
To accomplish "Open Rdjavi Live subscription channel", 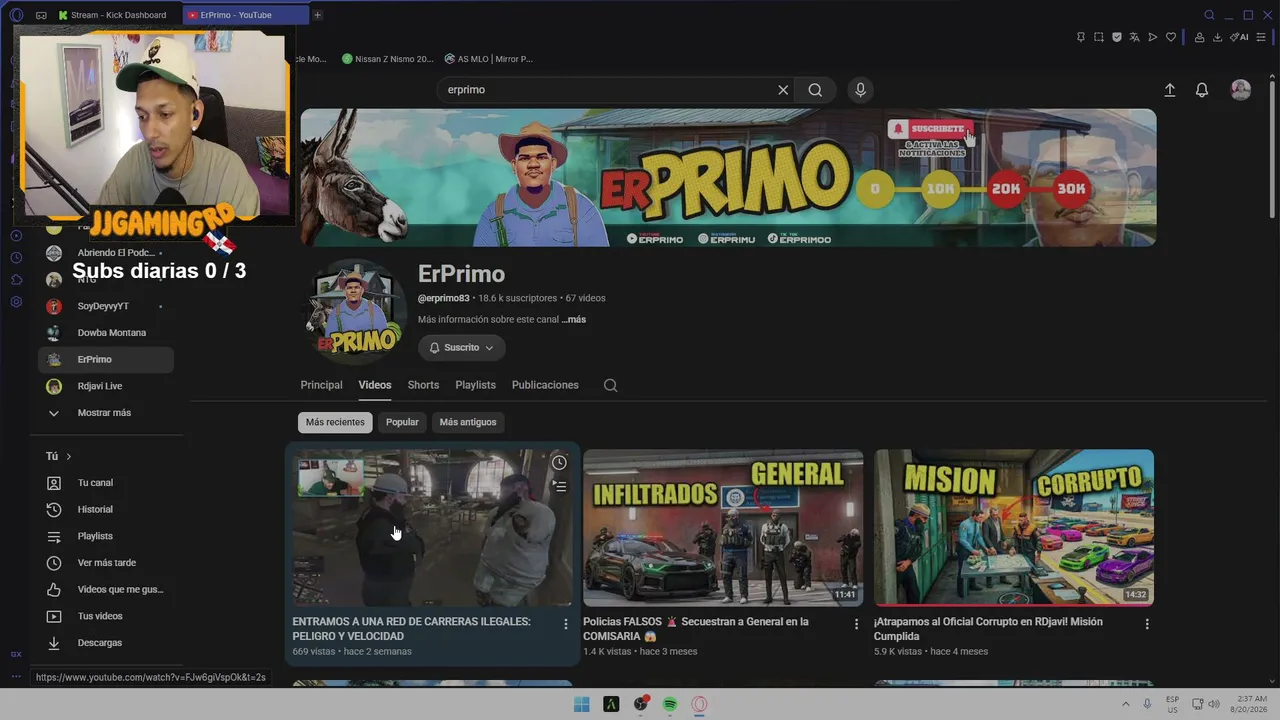I will pos(105,386).
